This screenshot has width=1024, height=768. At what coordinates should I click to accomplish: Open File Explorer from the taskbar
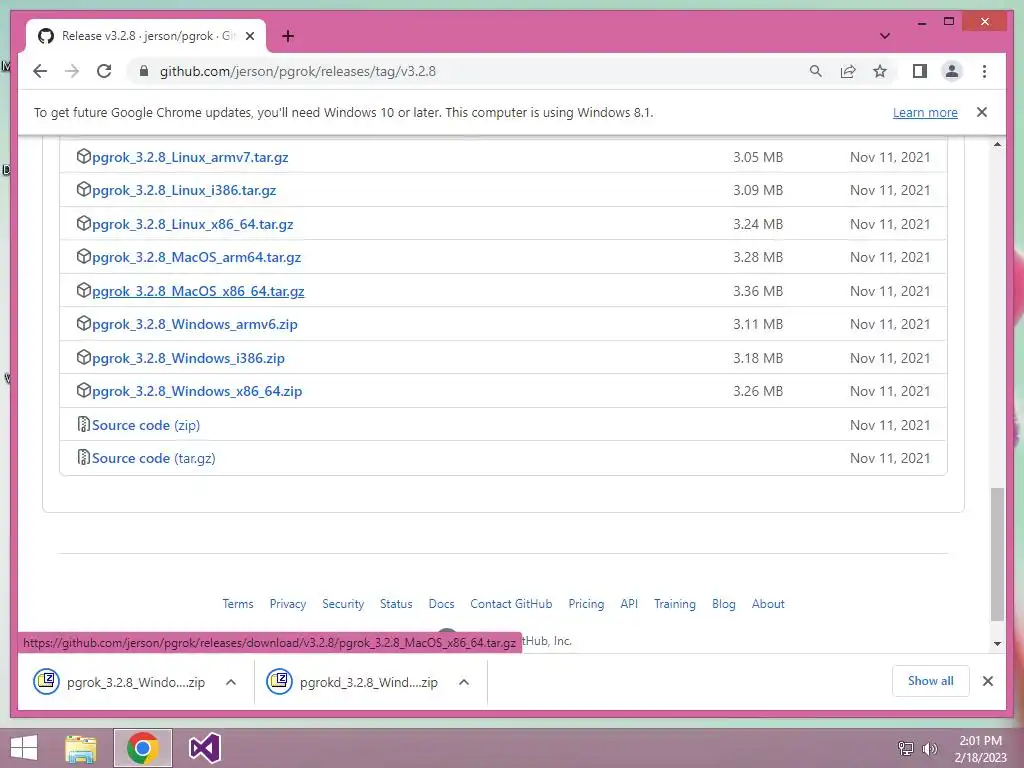pos(81,748)
